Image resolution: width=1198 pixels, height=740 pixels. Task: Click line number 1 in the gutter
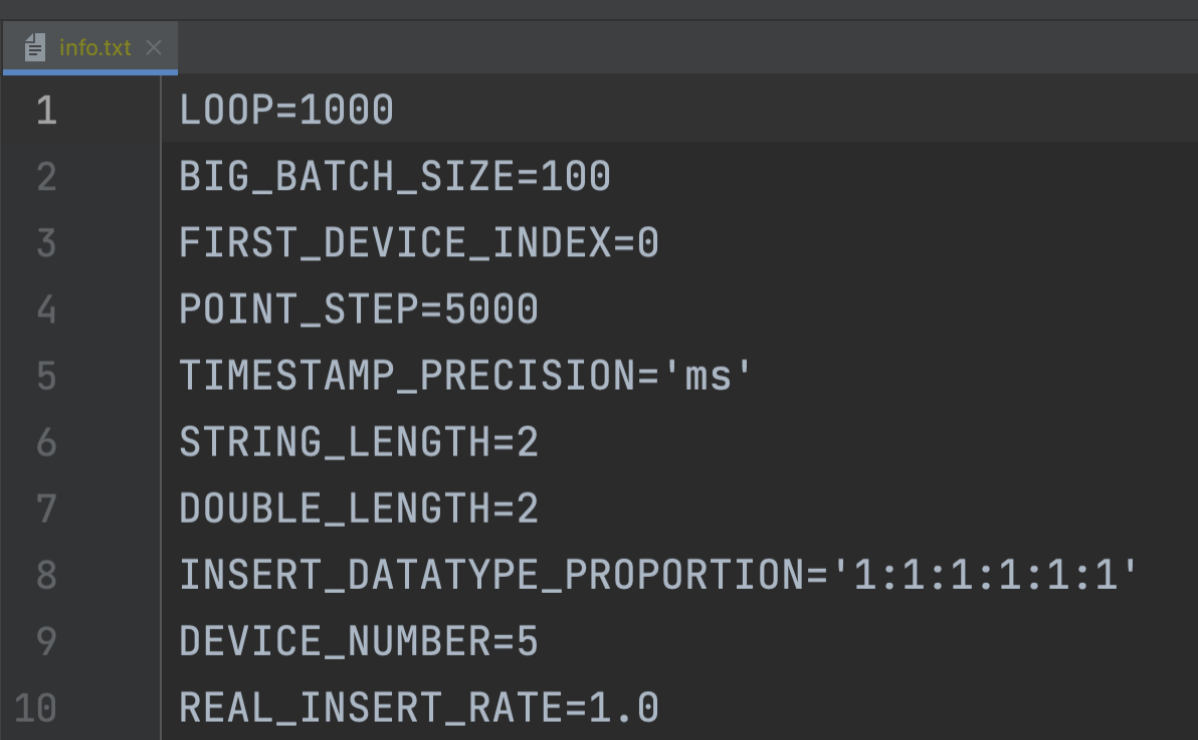click(46, 110)
